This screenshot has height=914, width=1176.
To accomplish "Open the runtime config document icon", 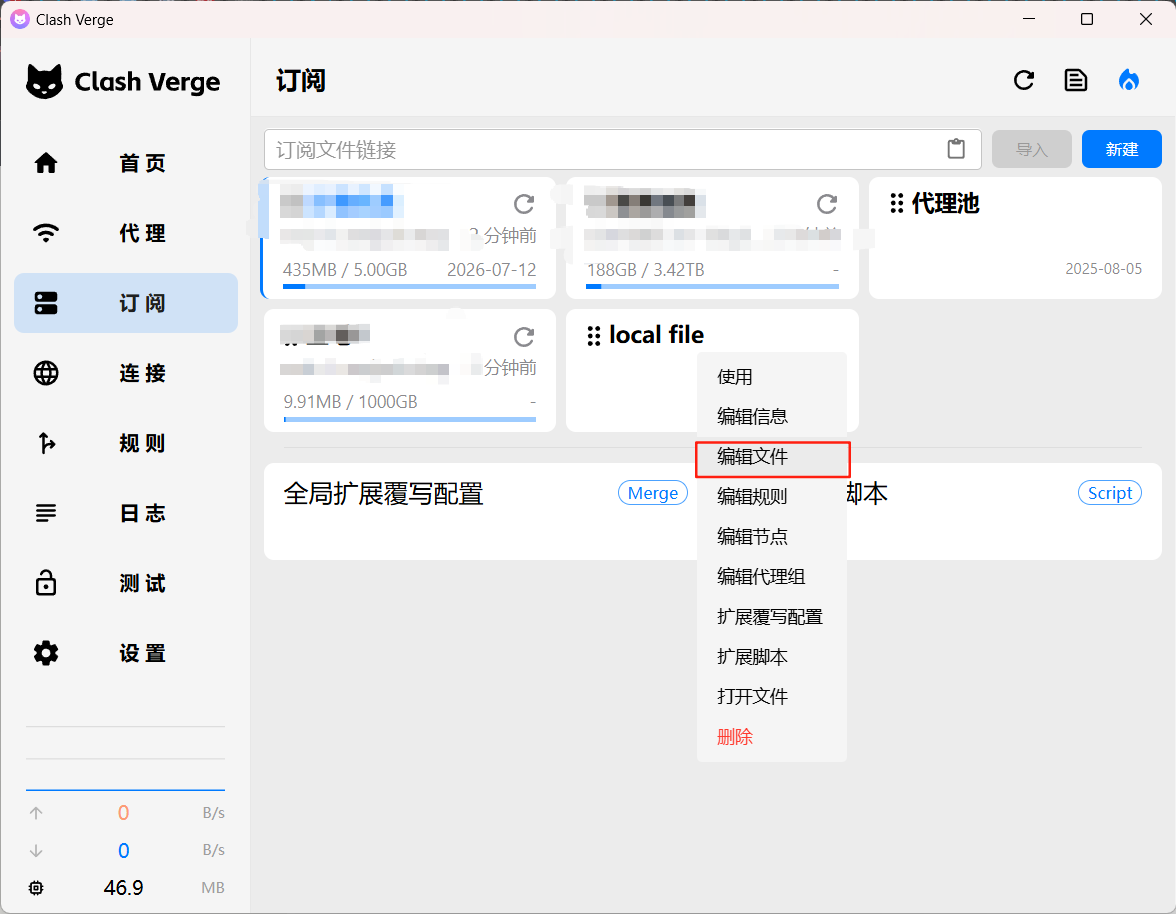I will click(1076, 81).
